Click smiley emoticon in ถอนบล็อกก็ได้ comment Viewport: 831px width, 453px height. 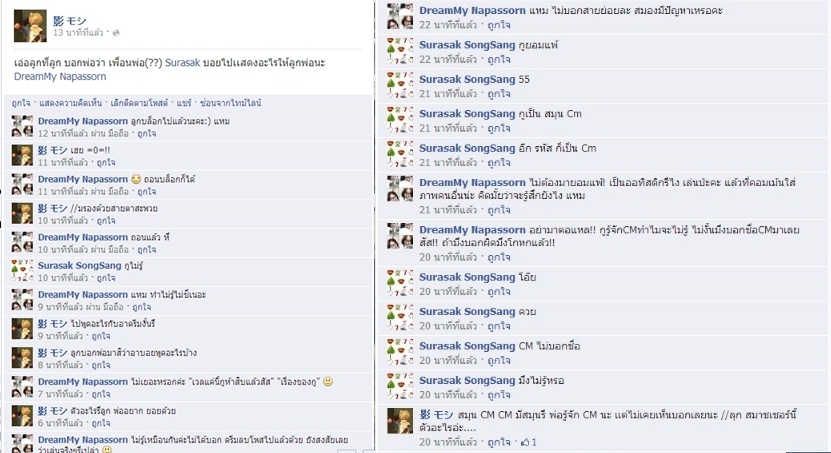(136, 179)
